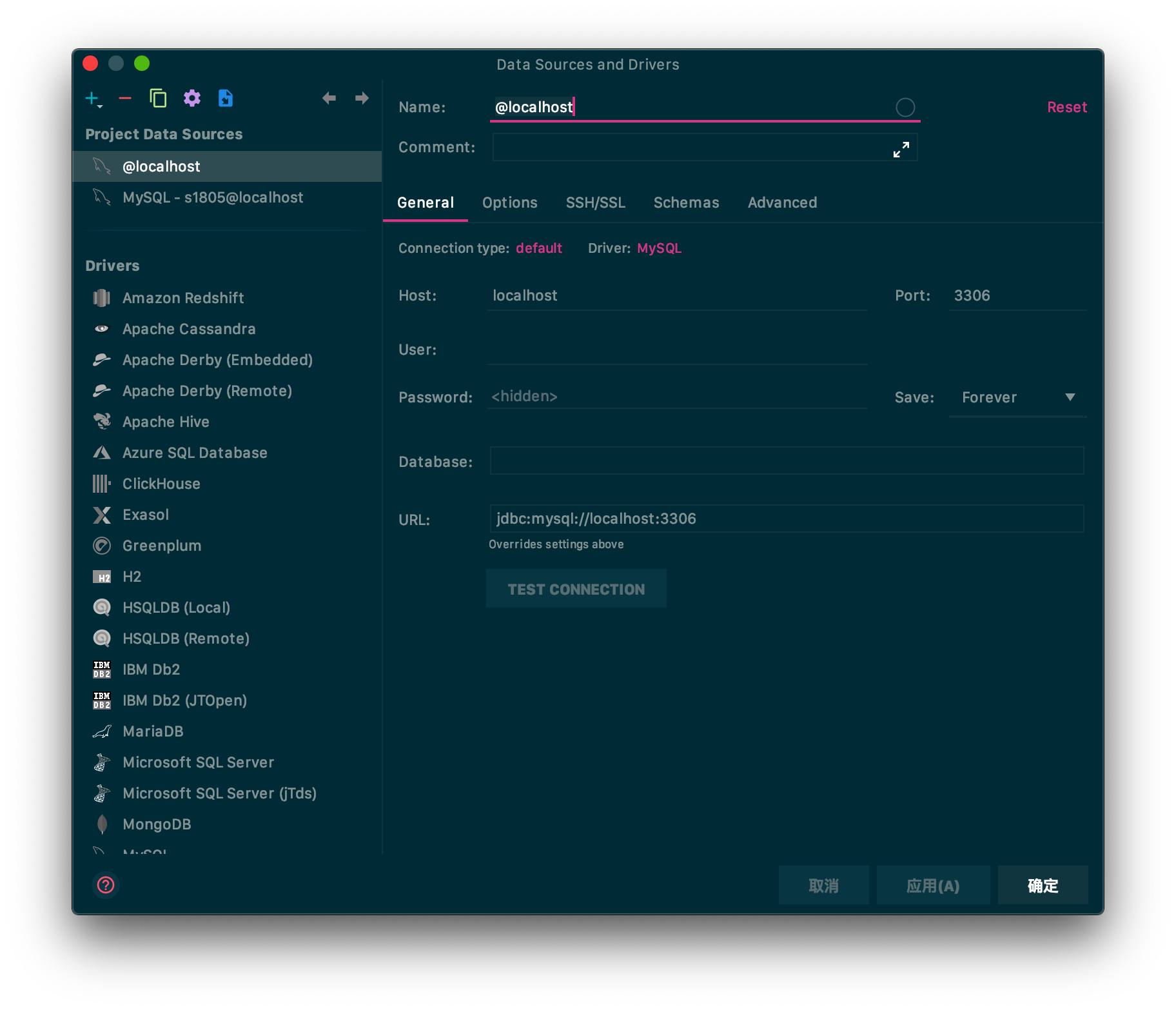Screen dimensions: 1176x1010
Task: Switch to the Options tab
Action: [x=509, y=203]
